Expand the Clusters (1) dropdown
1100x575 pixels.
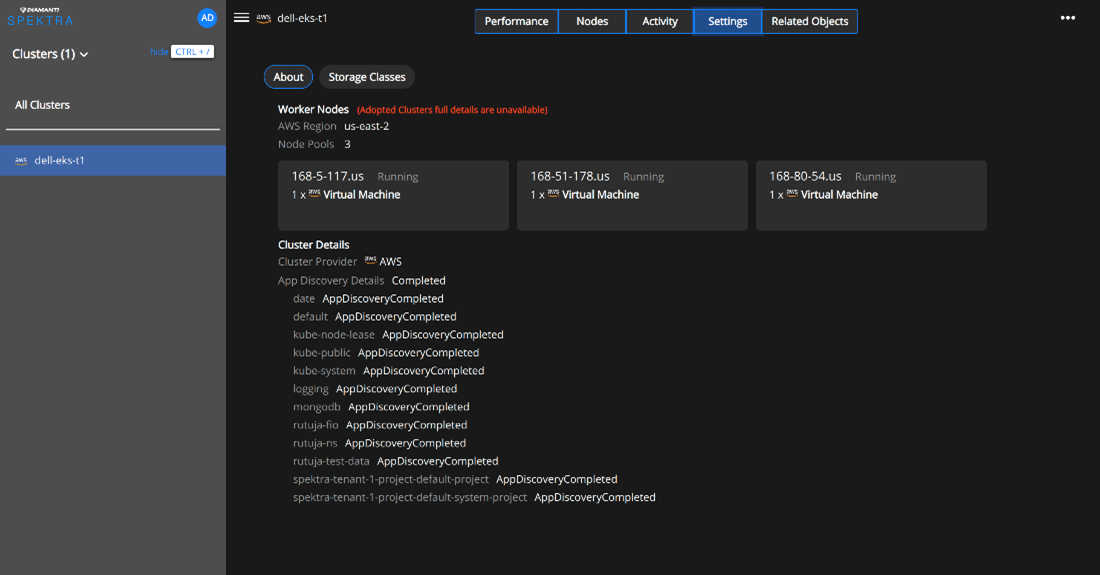tap(50, 54)
